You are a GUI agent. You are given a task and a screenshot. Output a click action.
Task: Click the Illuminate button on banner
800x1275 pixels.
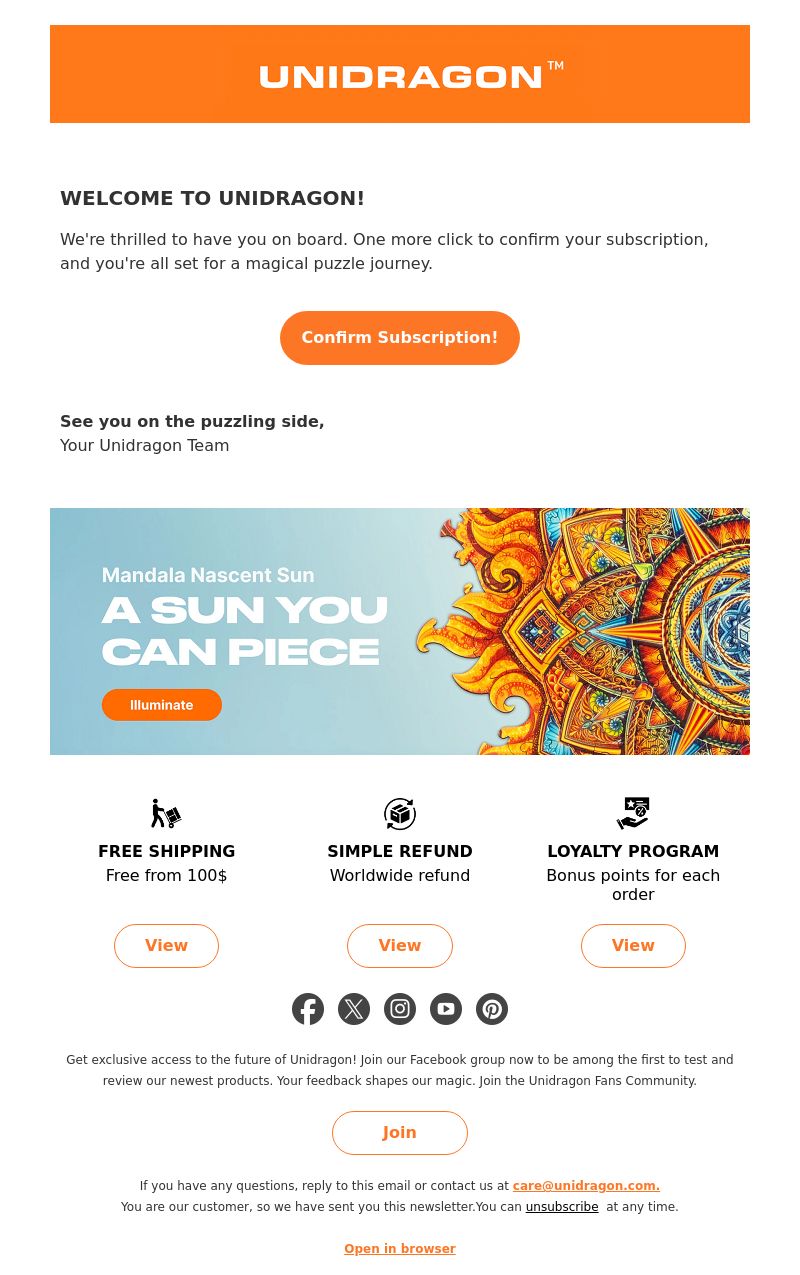pos(162,705)
